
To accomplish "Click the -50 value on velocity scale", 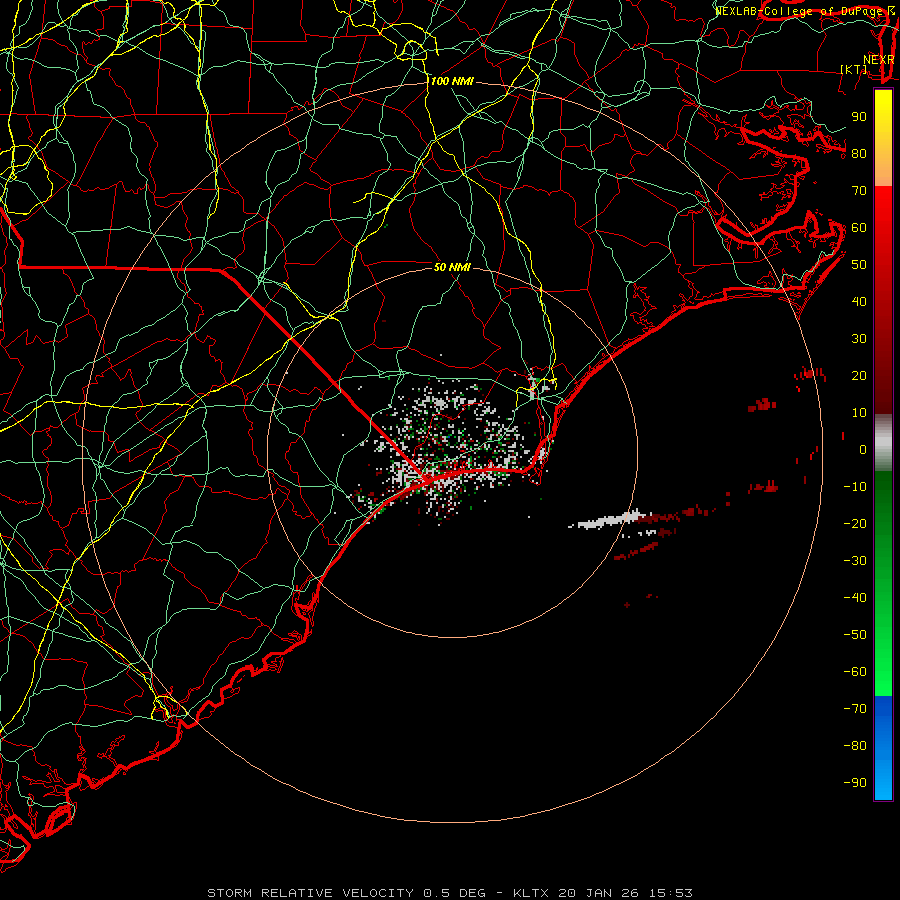I will point(855,635).
